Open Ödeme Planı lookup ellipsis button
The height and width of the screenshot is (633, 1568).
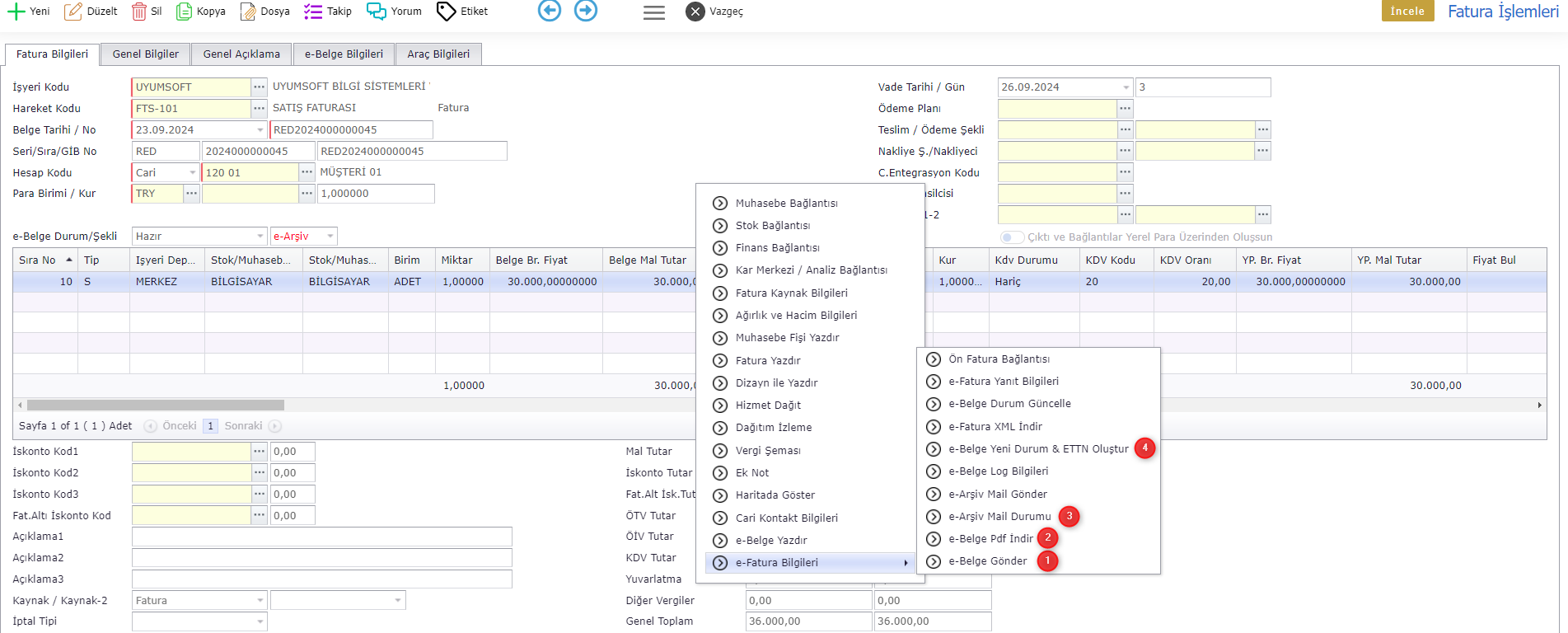pyautogui.click(x=1125, y=108)
